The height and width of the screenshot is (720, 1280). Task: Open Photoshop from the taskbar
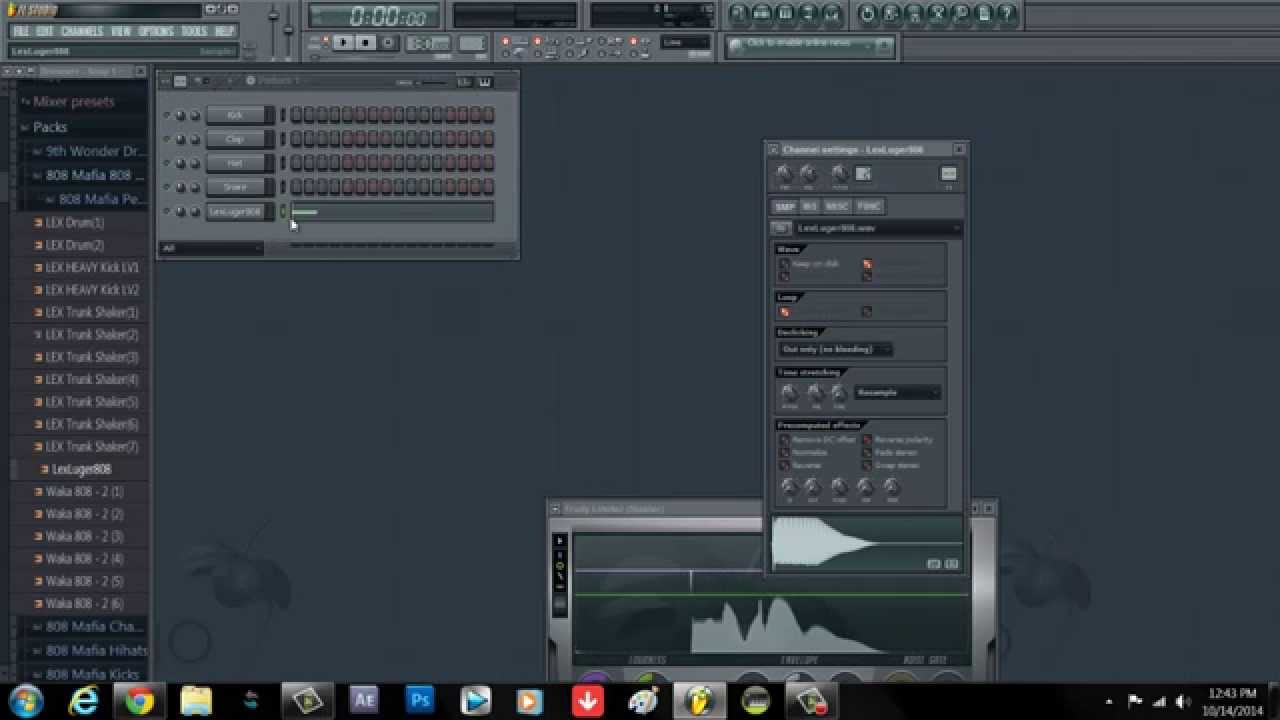(x=419, y=701)
